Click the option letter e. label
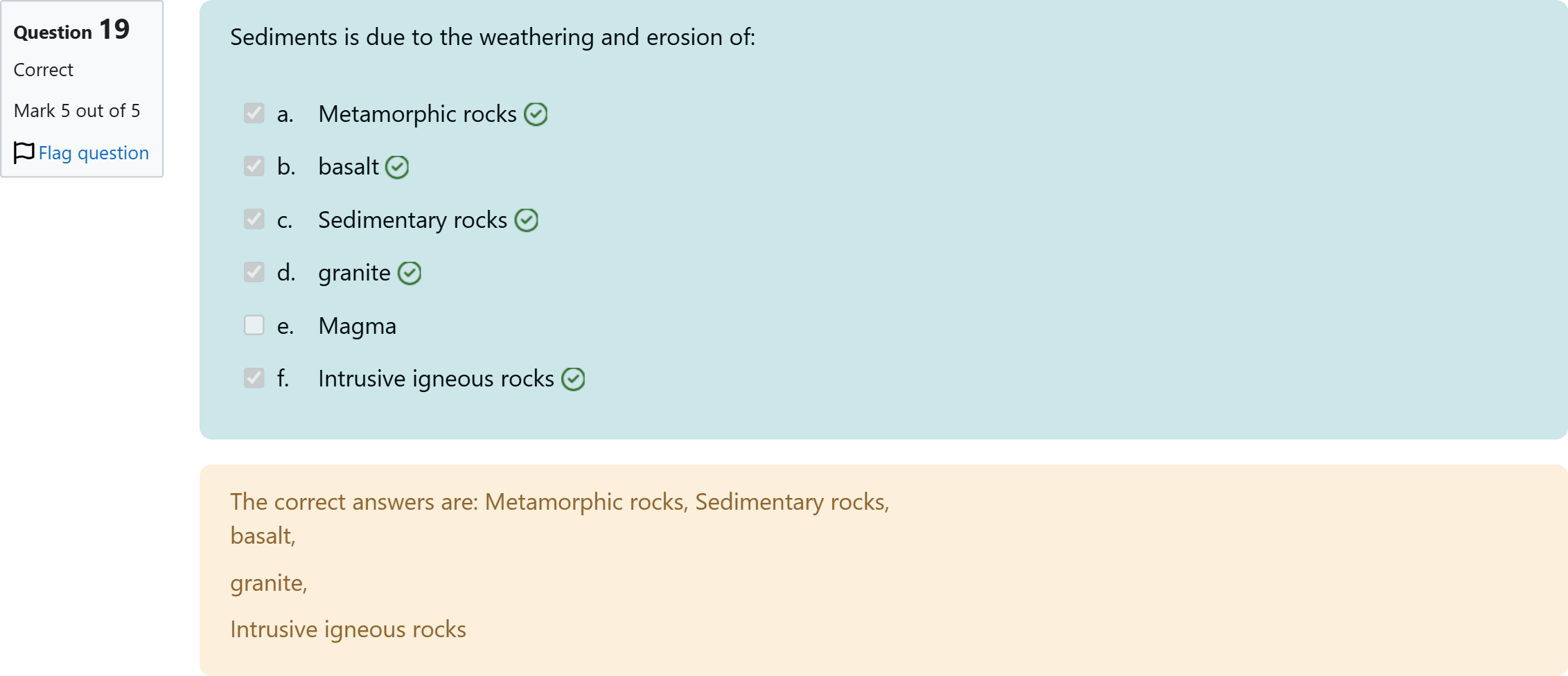Viewport: 1568px width, 676px height. point(285,326)
